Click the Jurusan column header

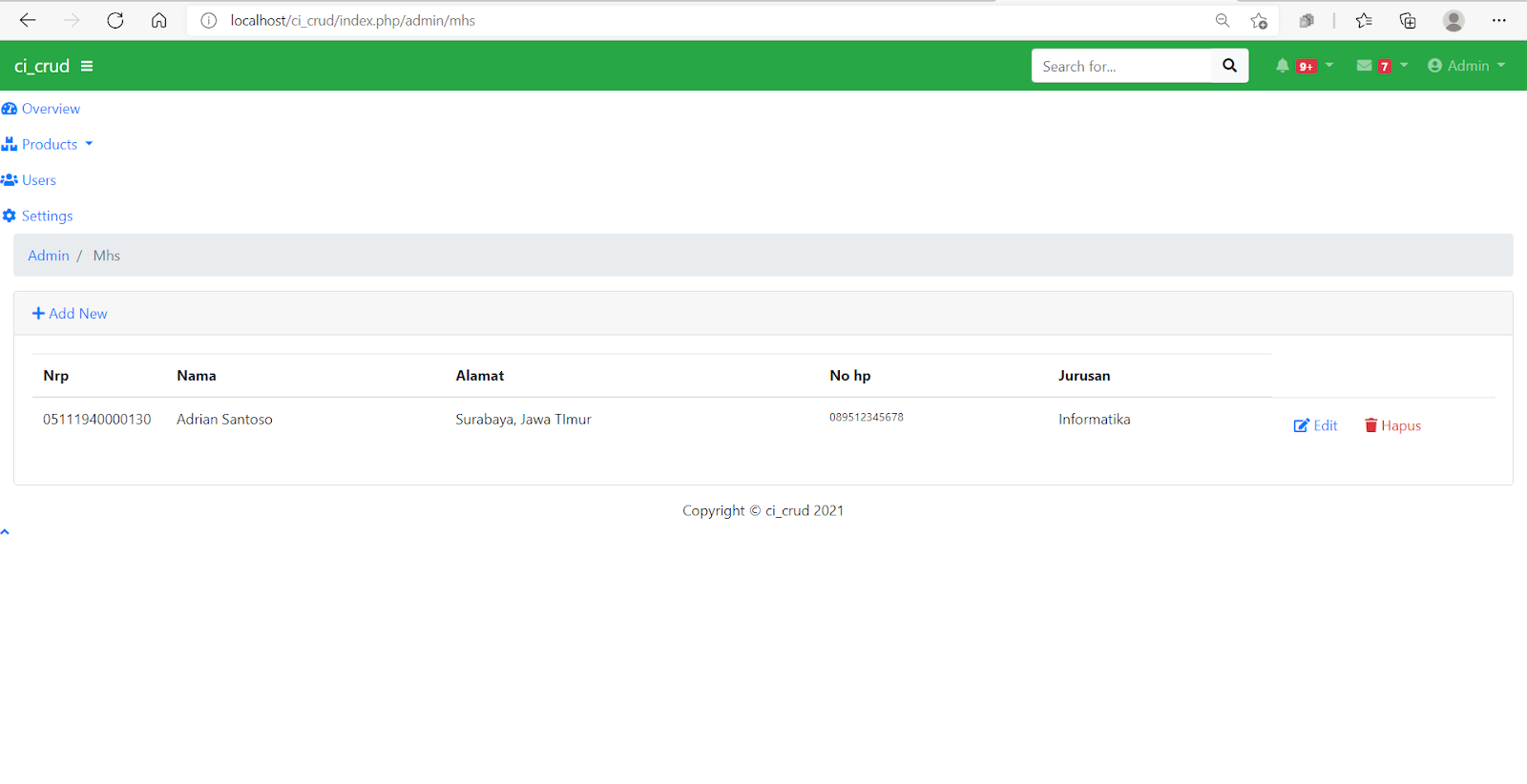[1084, 376]
